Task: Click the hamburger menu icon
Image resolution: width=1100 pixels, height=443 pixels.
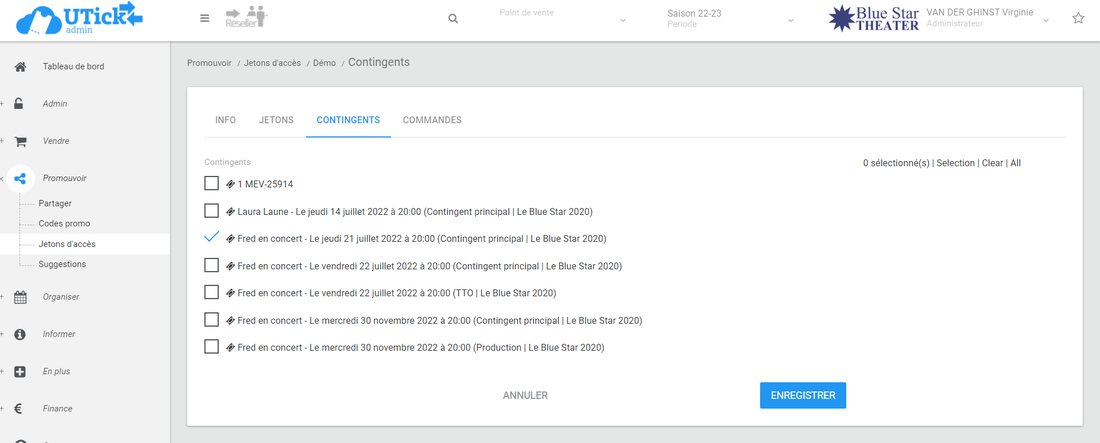Action: (205, 19)
